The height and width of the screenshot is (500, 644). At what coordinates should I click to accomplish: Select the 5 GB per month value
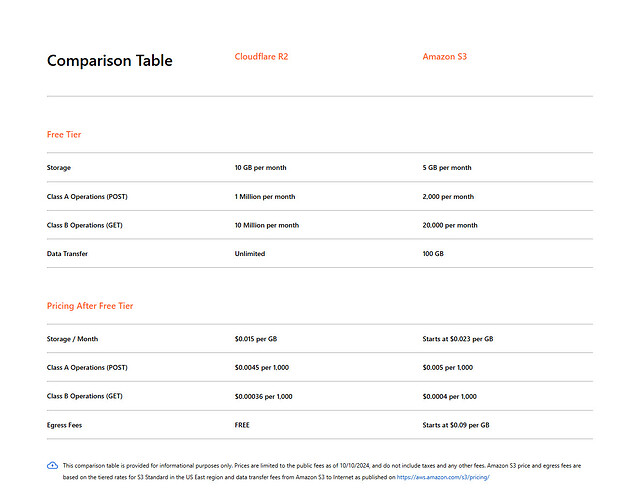pos(447,168)
